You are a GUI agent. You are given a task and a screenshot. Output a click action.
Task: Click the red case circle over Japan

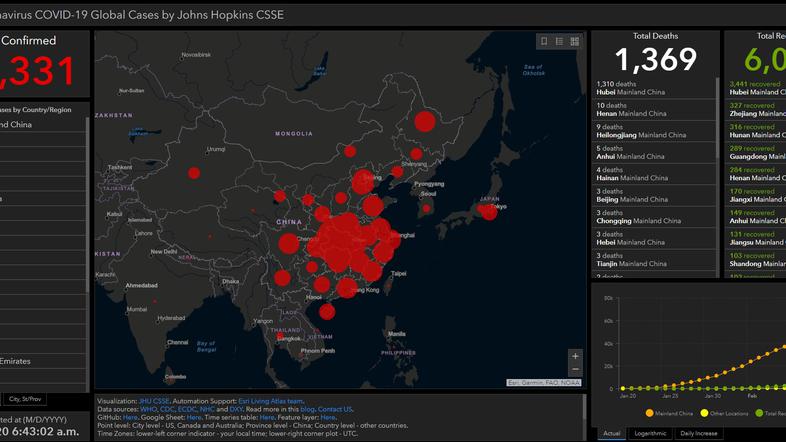tap(489, 211)
